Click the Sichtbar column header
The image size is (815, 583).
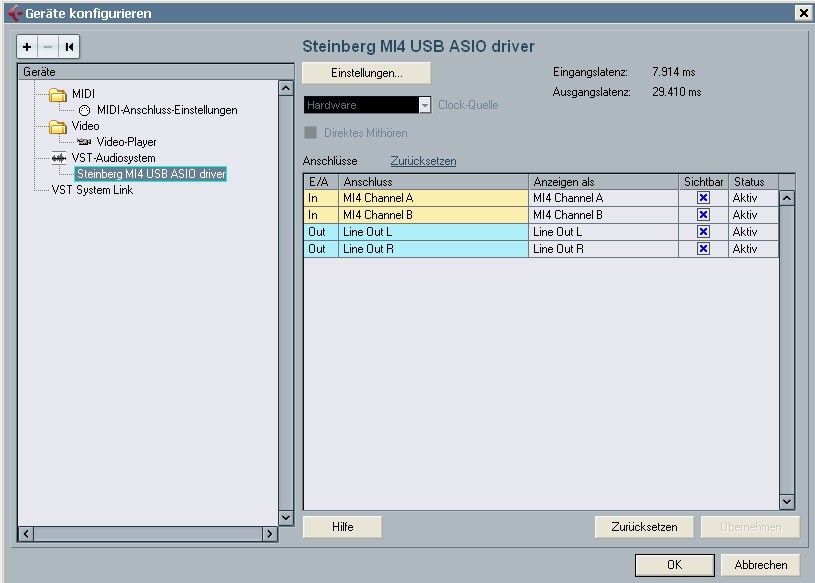pos(703,182)
